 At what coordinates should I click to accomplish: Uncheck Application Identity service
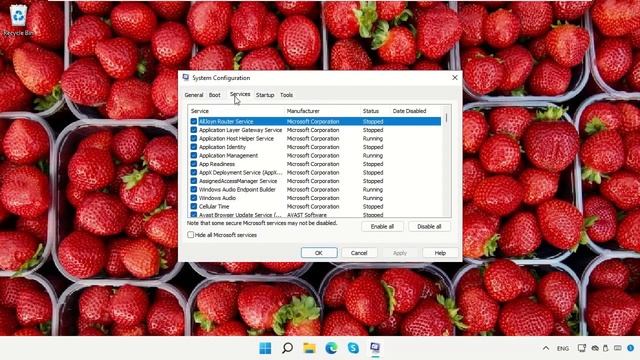pyautogui.click(x=193, y=147)
